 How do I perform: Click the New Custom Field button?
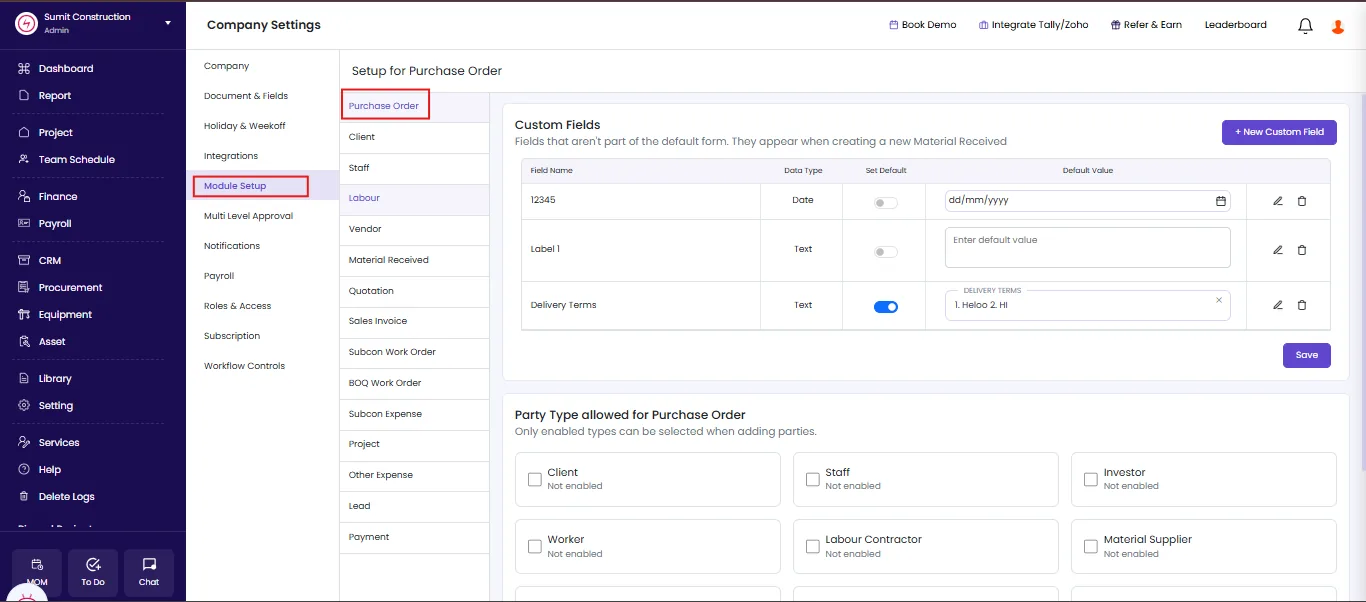[1279, 132]
